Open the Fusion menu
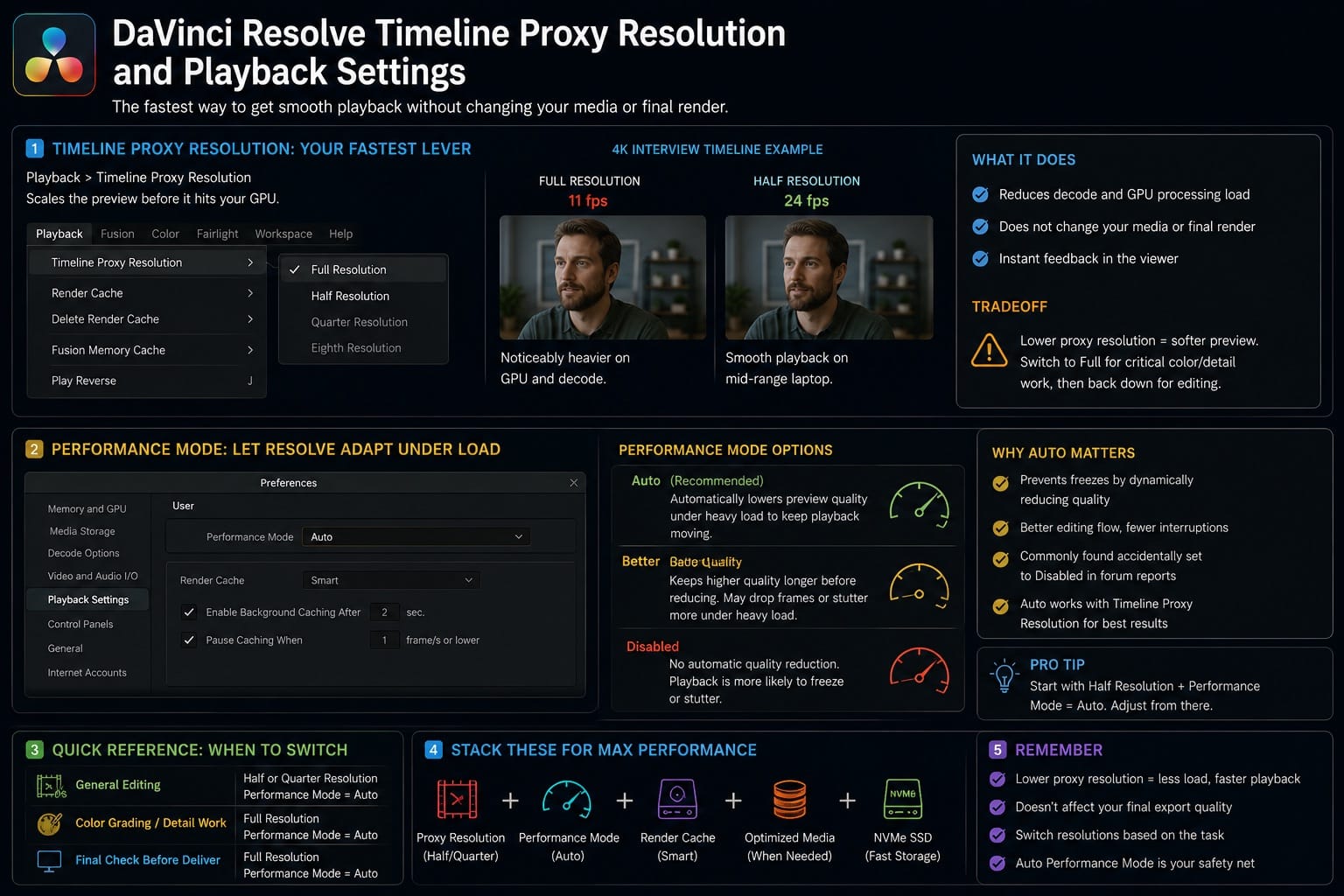The height and width of the screenshot is (896, 1344). (x=117, y=234)
